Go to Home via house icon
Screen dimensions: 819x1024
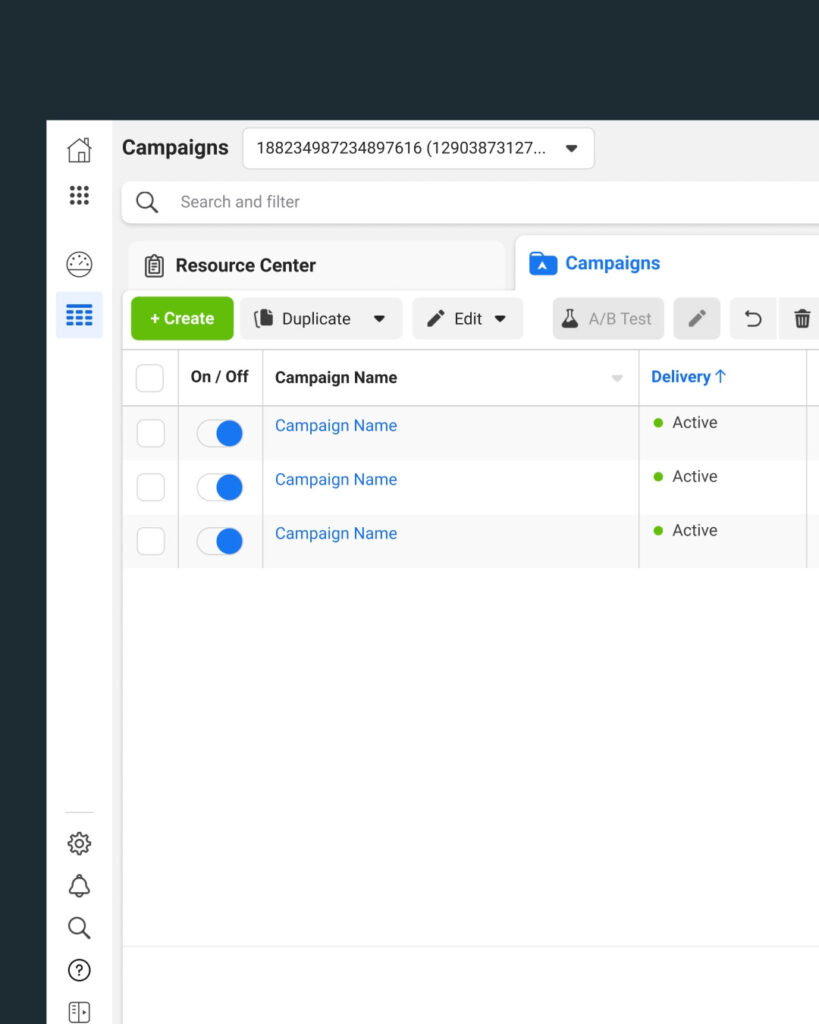[x=79, y=150]
